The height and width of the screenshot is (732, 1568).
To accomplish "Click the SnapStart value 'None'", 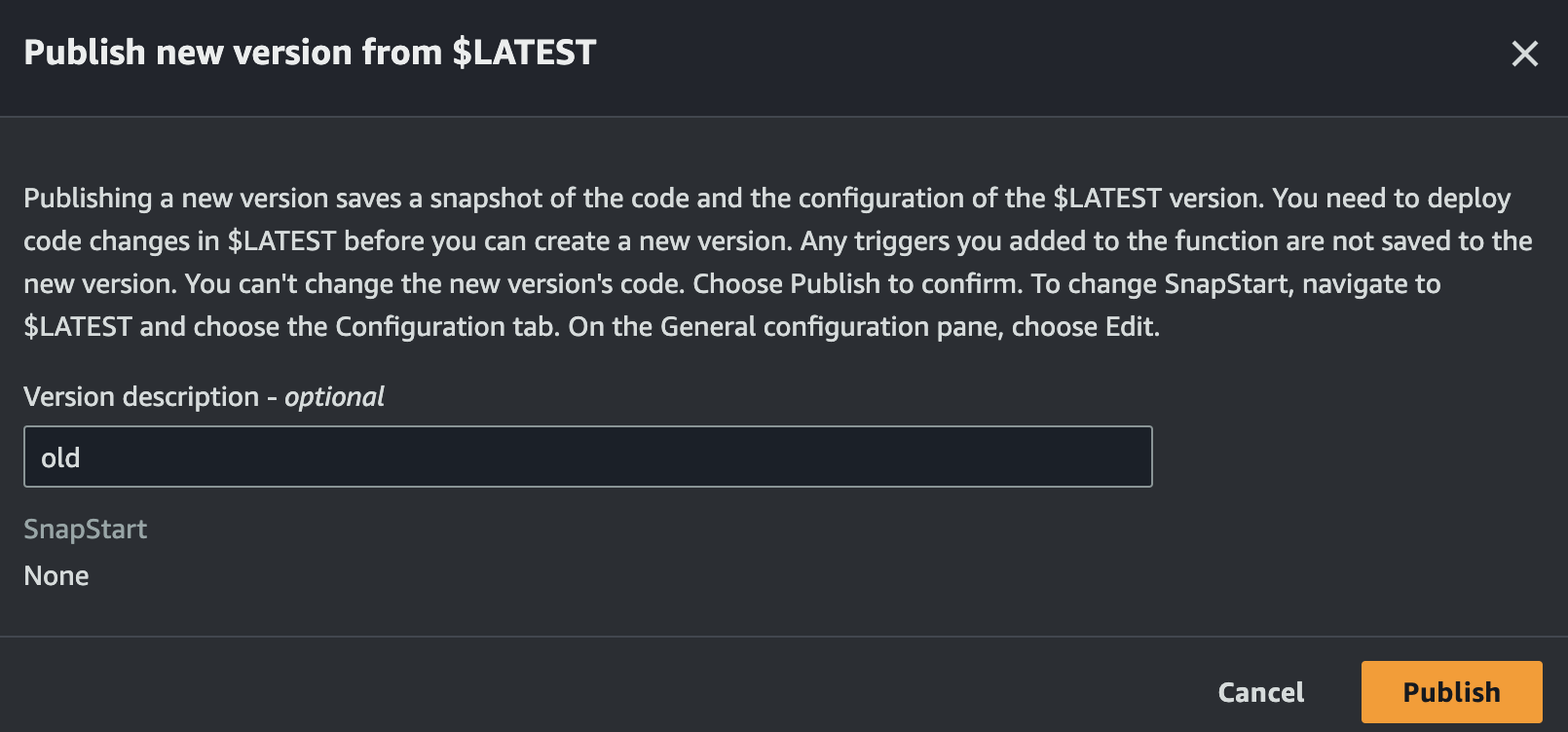I will [x=56, y=576].
